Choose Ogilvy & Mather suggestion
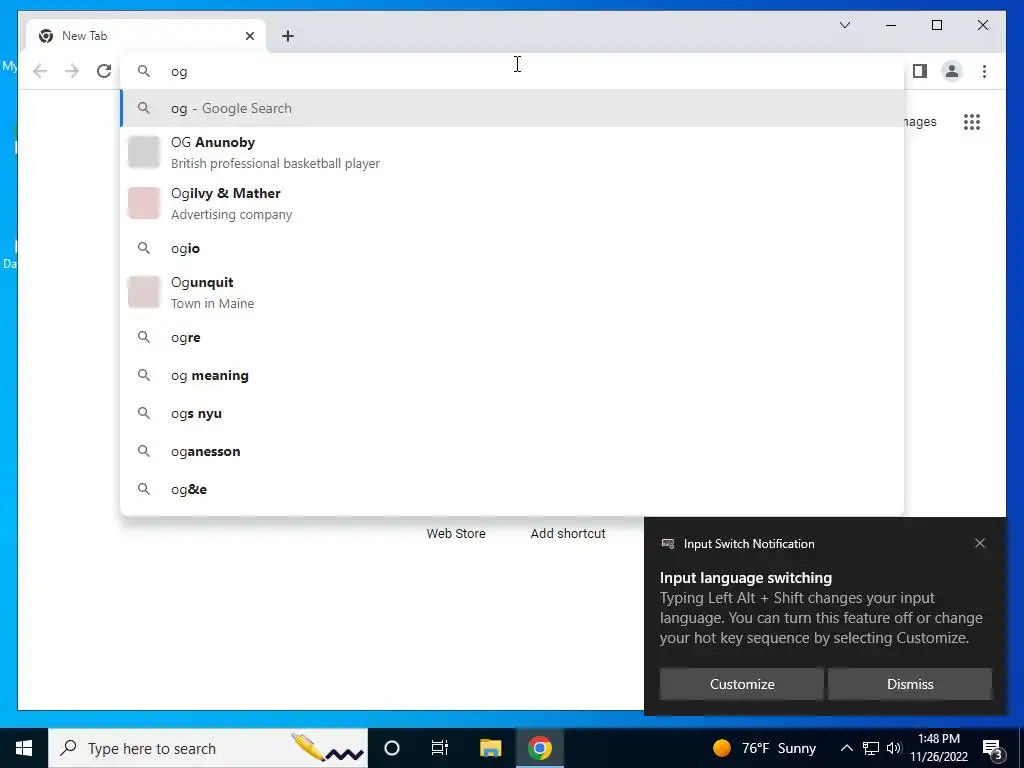Image resolution: width=1024 pixels, height=768 pixels. 512,203
